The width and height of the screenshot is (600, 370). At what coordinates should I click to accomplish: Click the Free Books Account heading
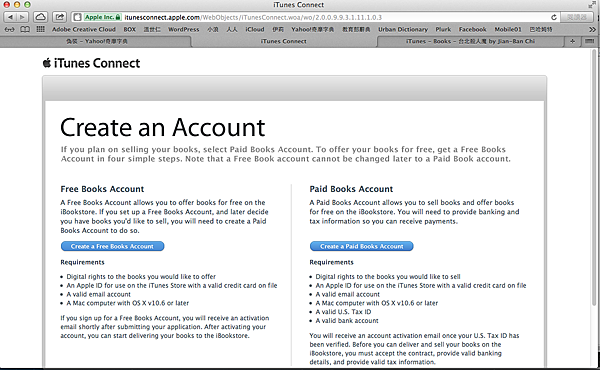[102, 189]
